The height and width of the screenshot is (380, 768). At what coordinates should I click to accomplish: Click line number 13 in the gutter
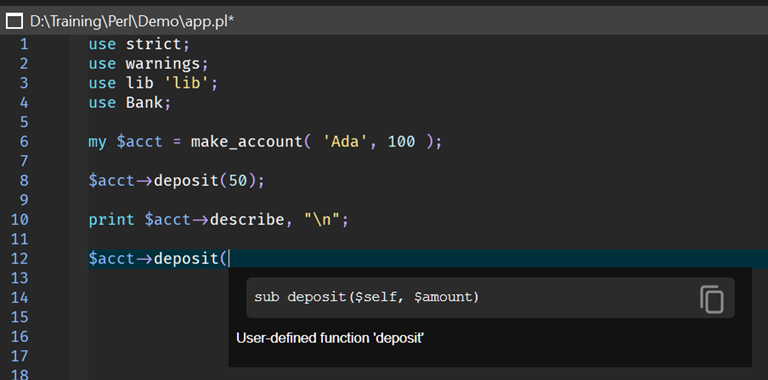(20, 278)
